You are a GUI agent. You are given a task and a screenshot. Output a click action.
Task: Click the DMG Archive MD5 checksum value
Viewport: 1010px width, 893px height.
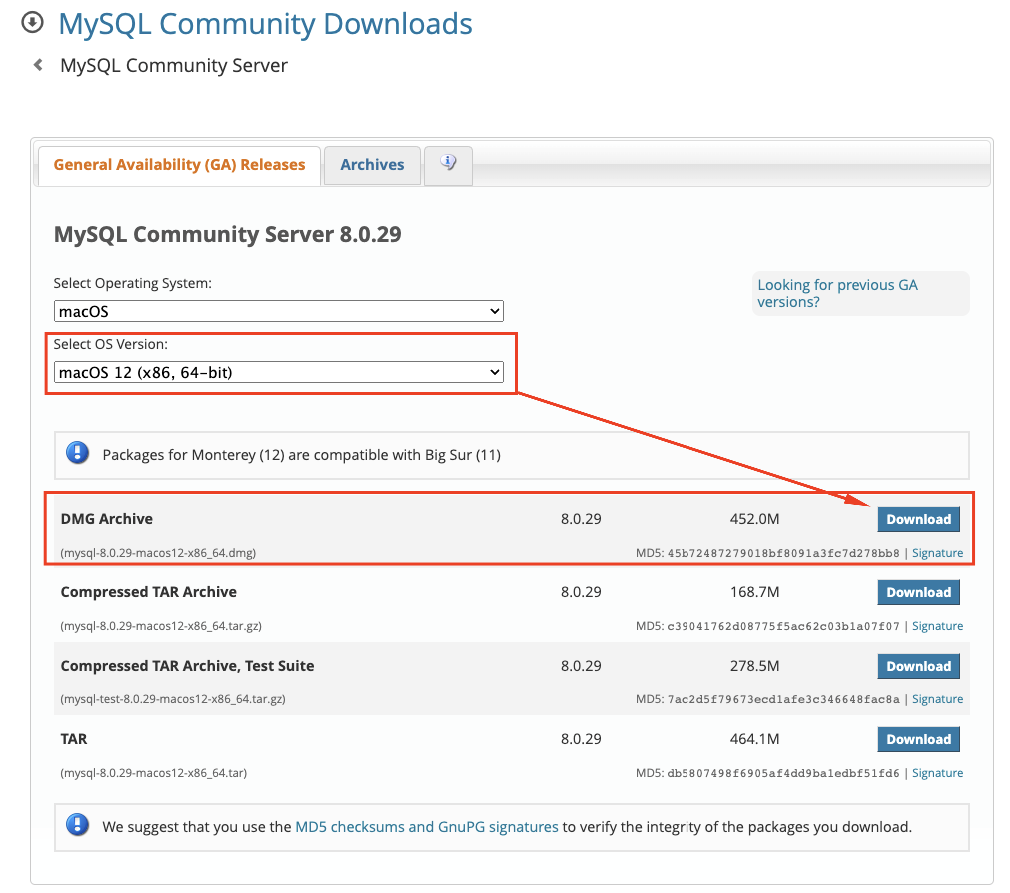[x=783, y=553]
